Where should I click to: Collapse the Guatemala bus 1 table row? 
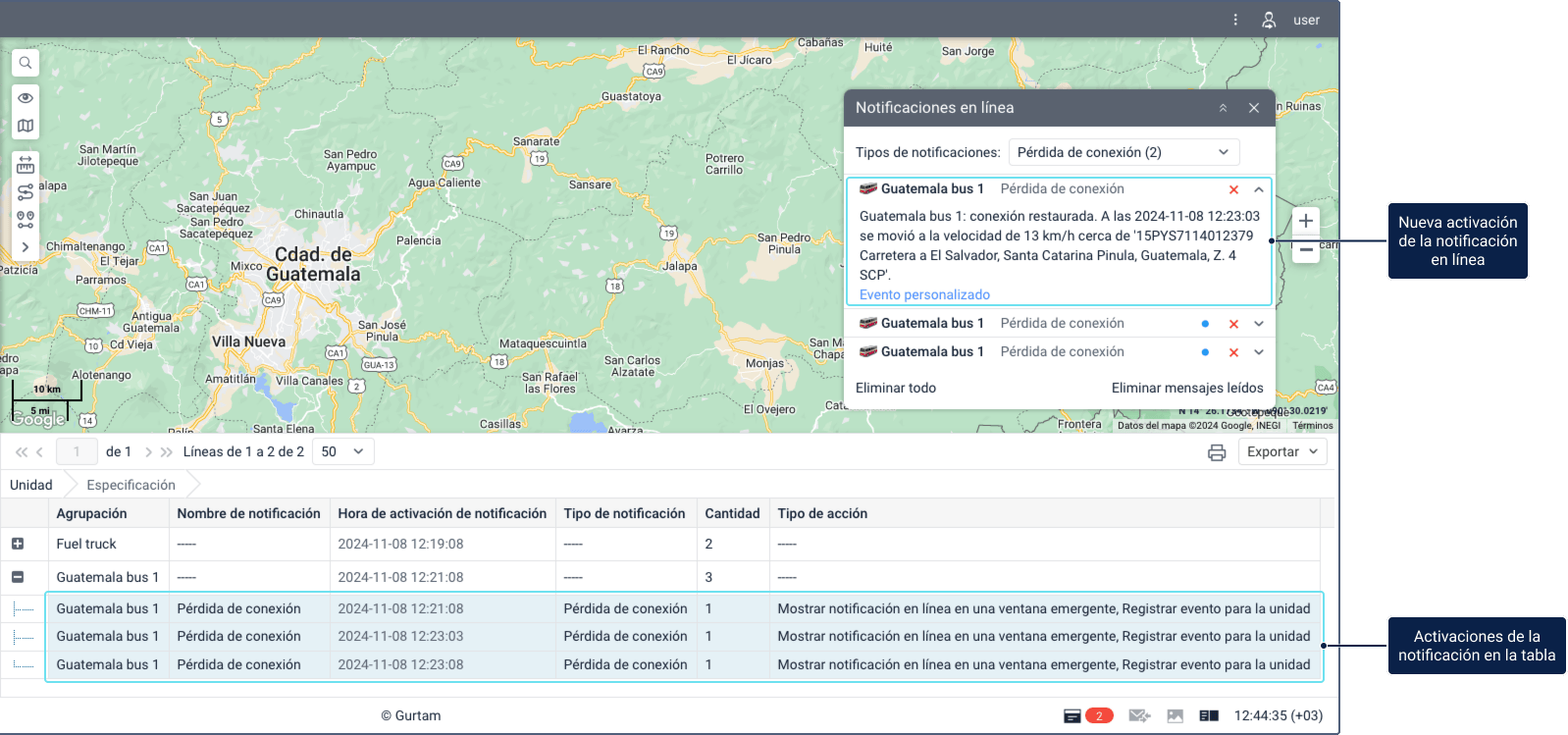click(18, 577)
